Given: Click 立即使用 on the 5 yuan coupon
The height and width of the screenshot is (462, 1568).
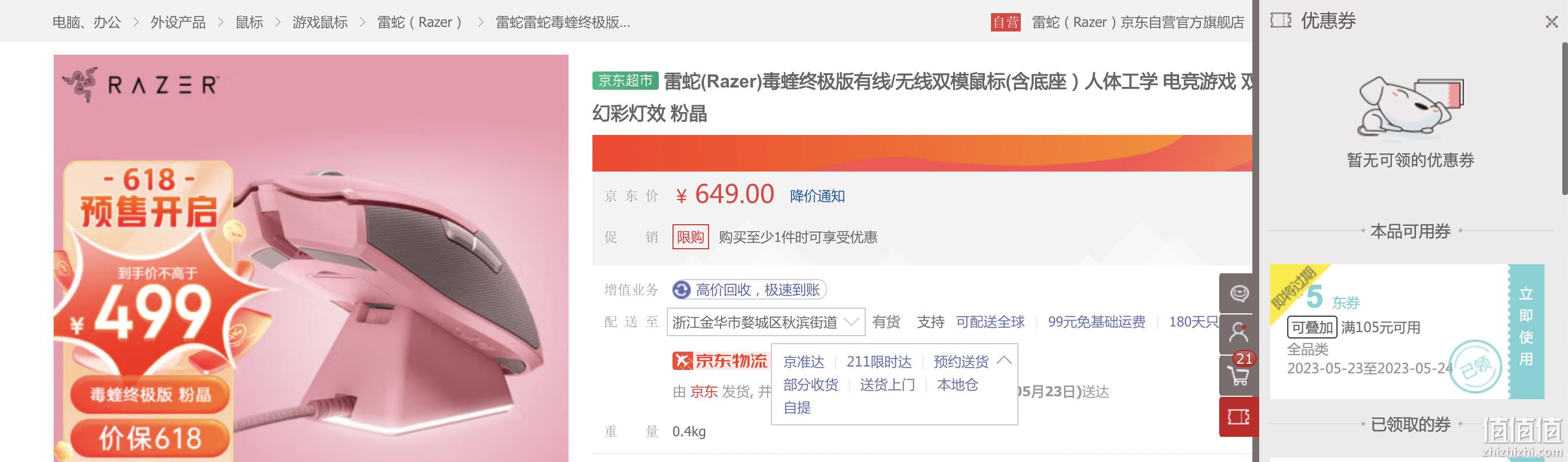Looking at the screenshot, I should tap(1526, 331).
